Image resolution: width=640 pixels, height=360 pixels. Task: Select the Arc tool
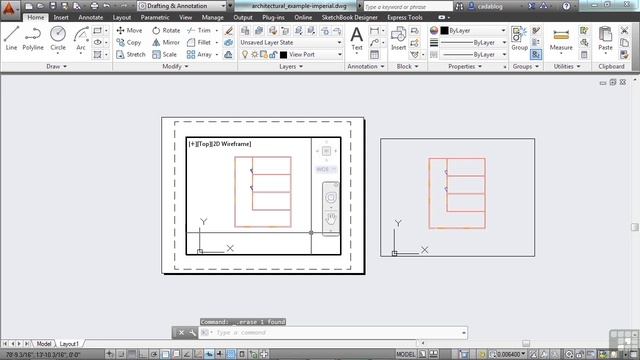(x=81, y=39)
